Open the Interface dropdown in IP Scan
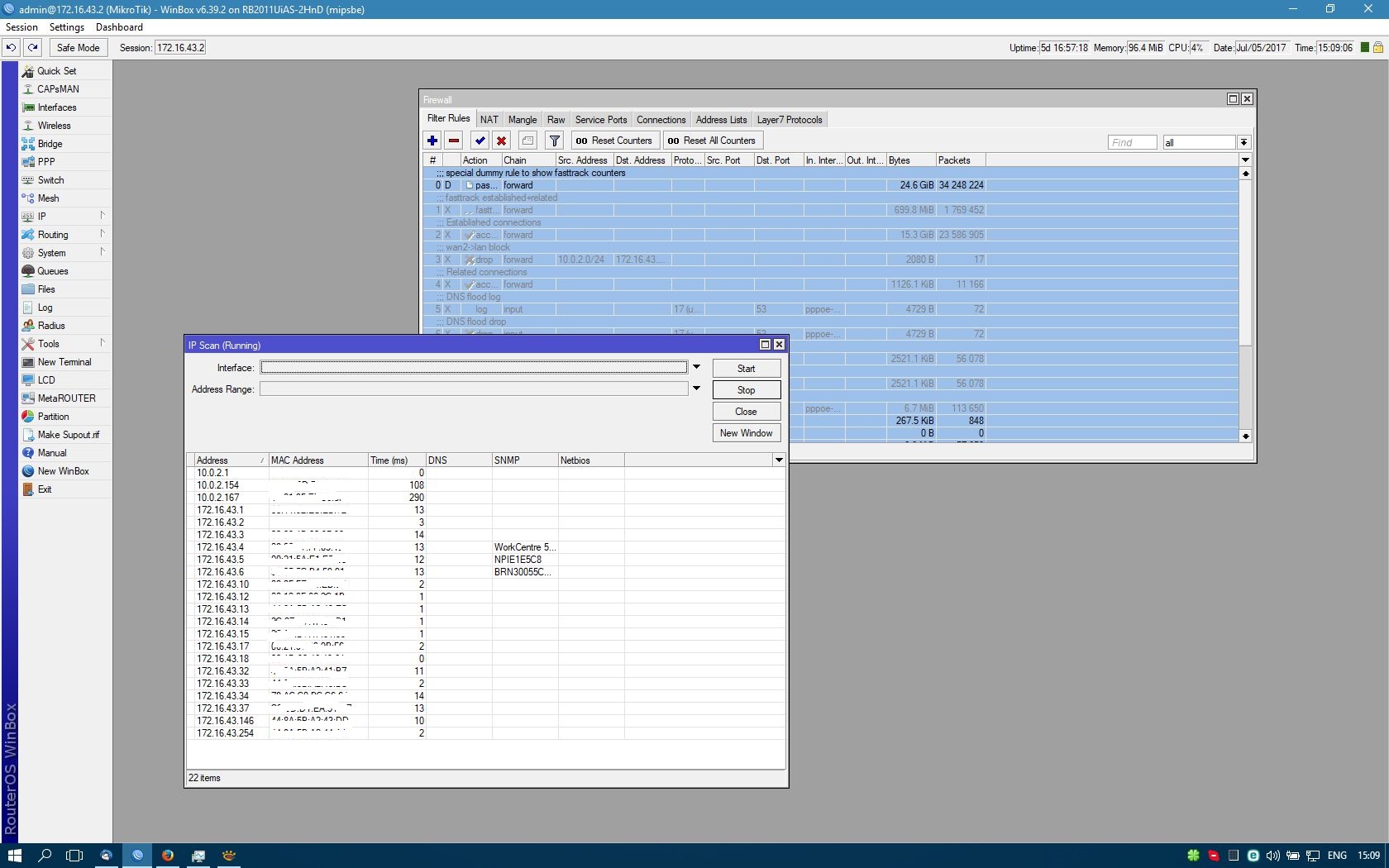 696,367
